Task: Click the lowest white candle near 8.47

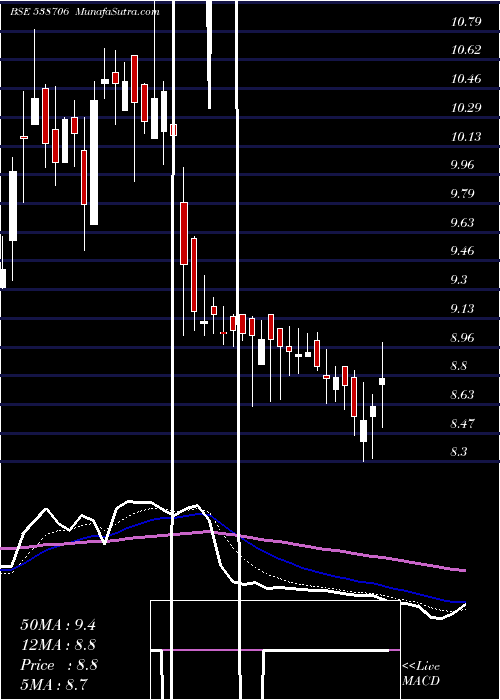Action: coord(363,431)
